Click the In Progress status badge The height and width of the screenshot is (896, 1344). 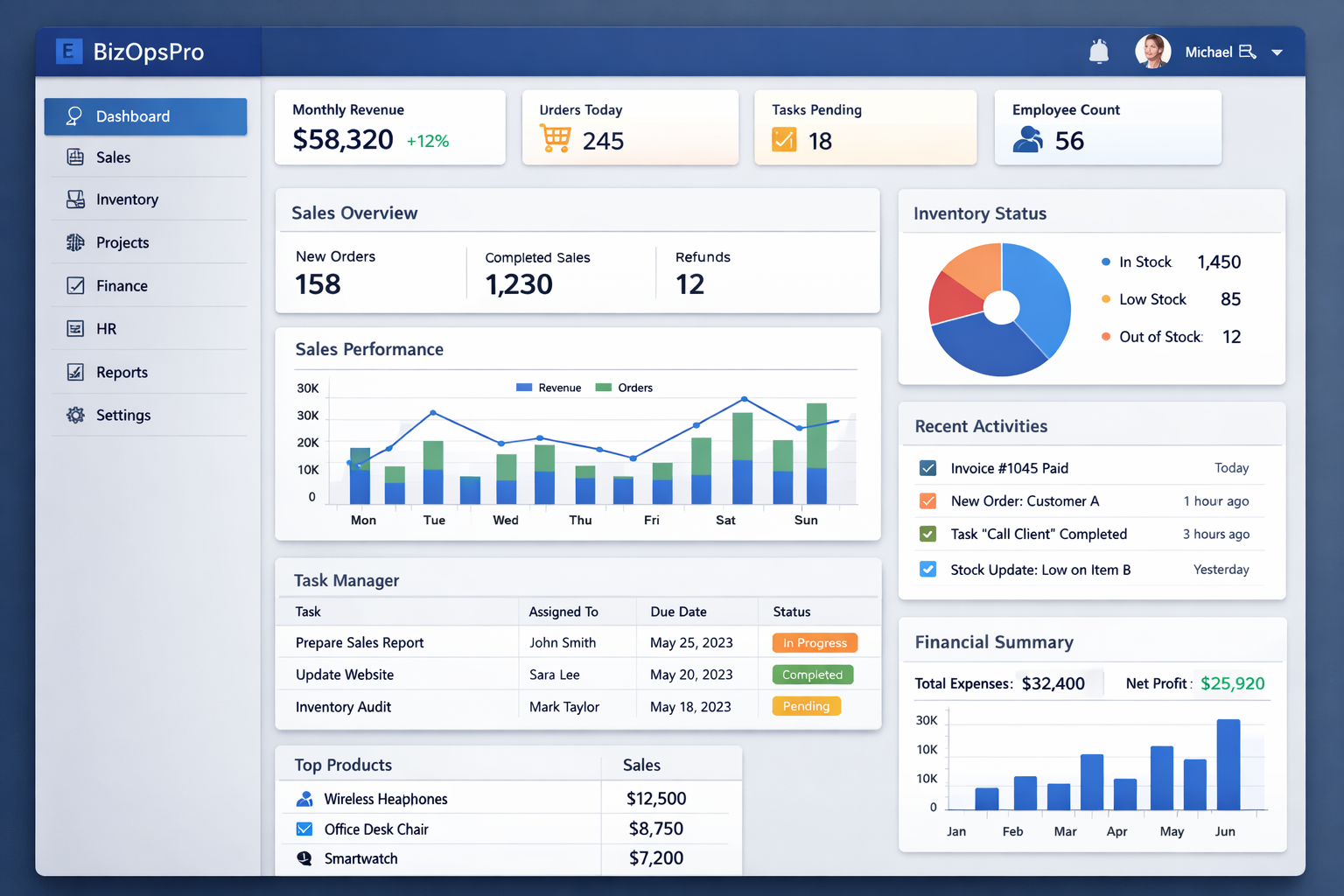[814, 641]
